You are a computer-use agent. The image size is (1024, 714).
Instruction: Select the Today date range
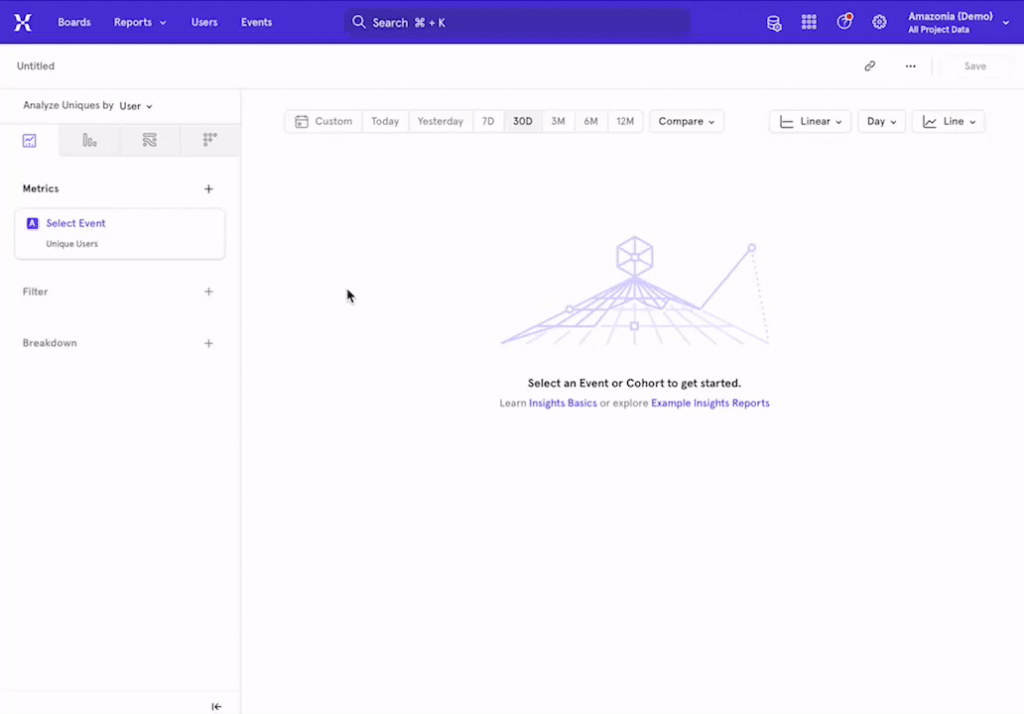pyautogui.click(x=385, y=121)
